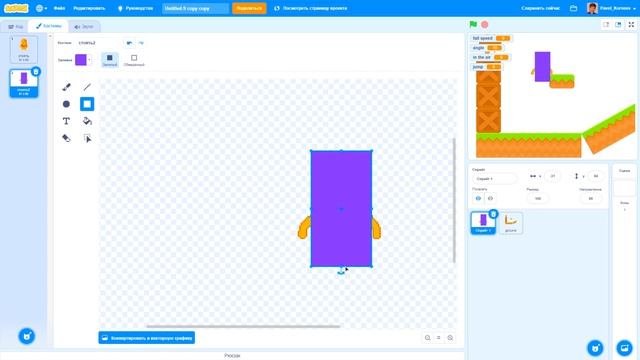Select the second purple costume thumbnail
The height and width of the screenshot is (360, 640).
pos(24,84)
